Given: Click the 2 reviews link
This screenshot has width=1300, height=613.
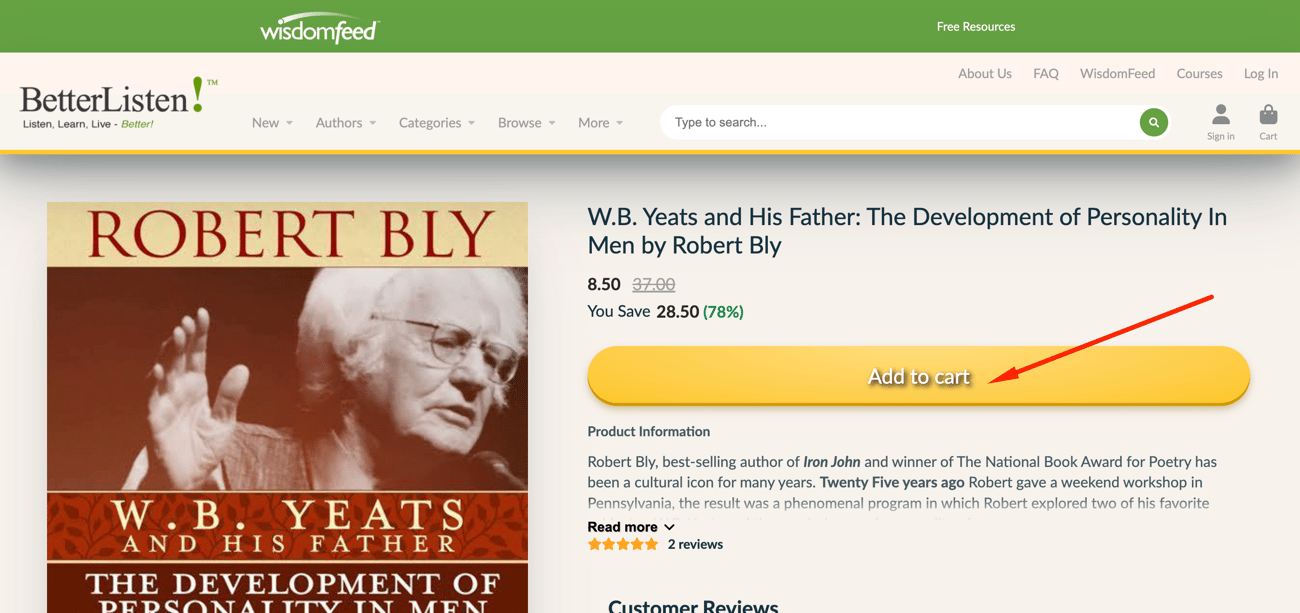Looking at the screenshot, I should 695,544.
